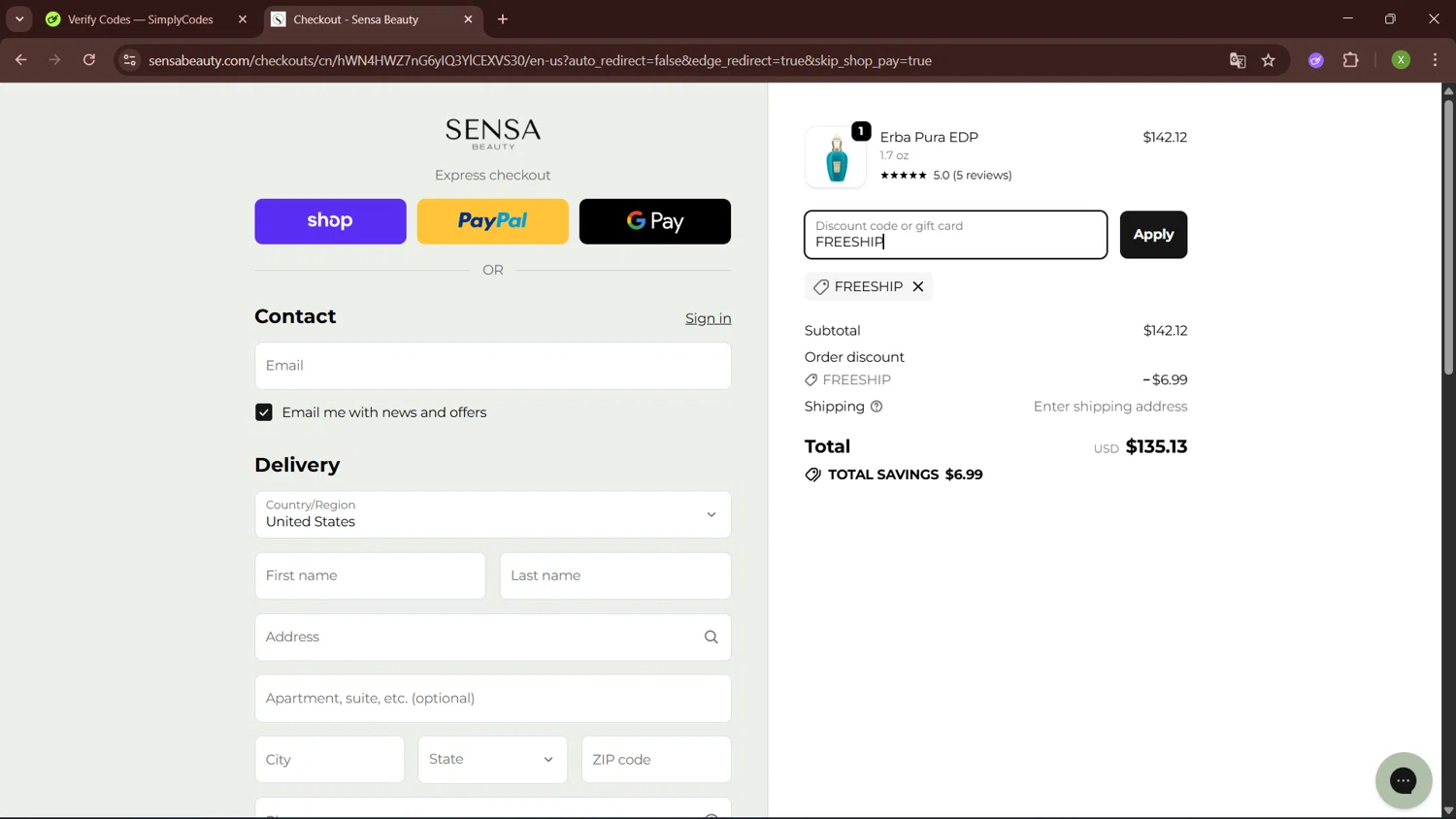Click the Sensa Beauty logo
The height and width of the screenshot is (819, 1456).
click(493, 134)
